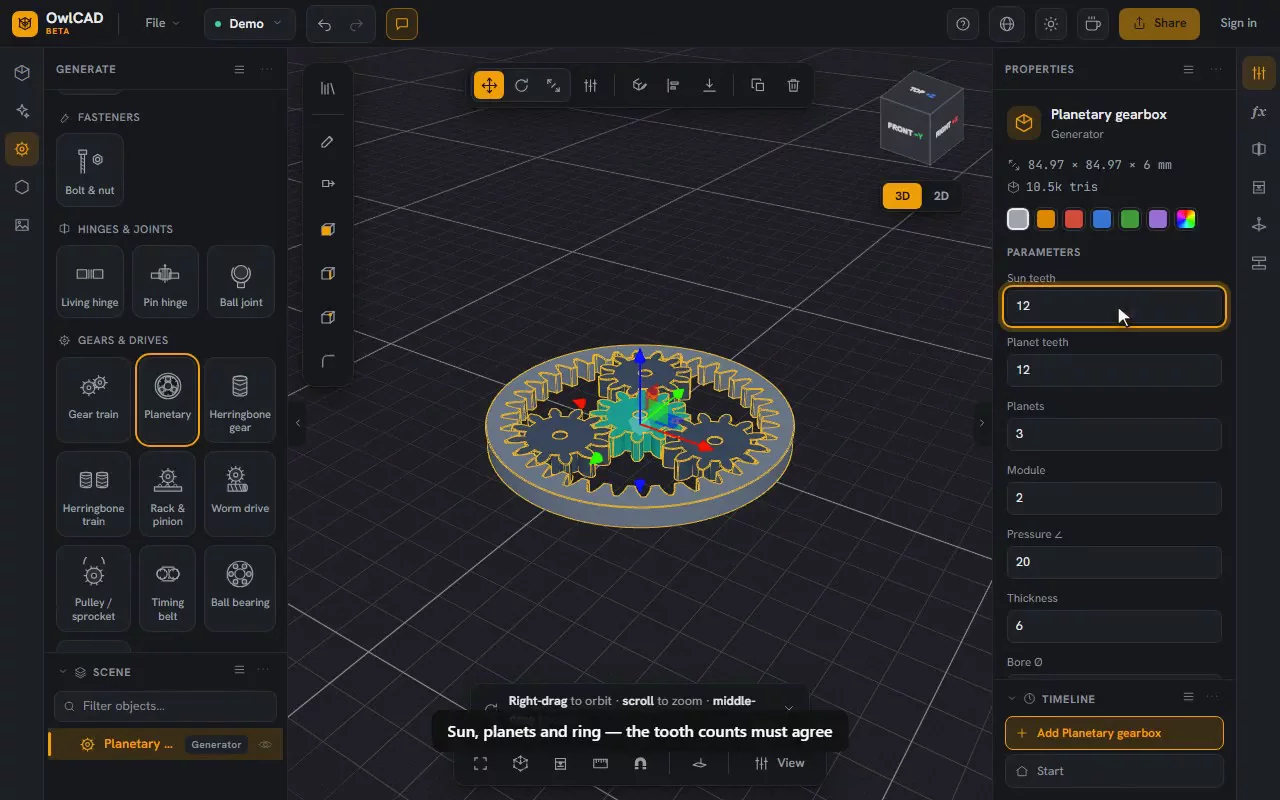Select the Worm drive generator
Image resolution: width=1280 pixels, height=800 pixels.
(x=240, y=494)
